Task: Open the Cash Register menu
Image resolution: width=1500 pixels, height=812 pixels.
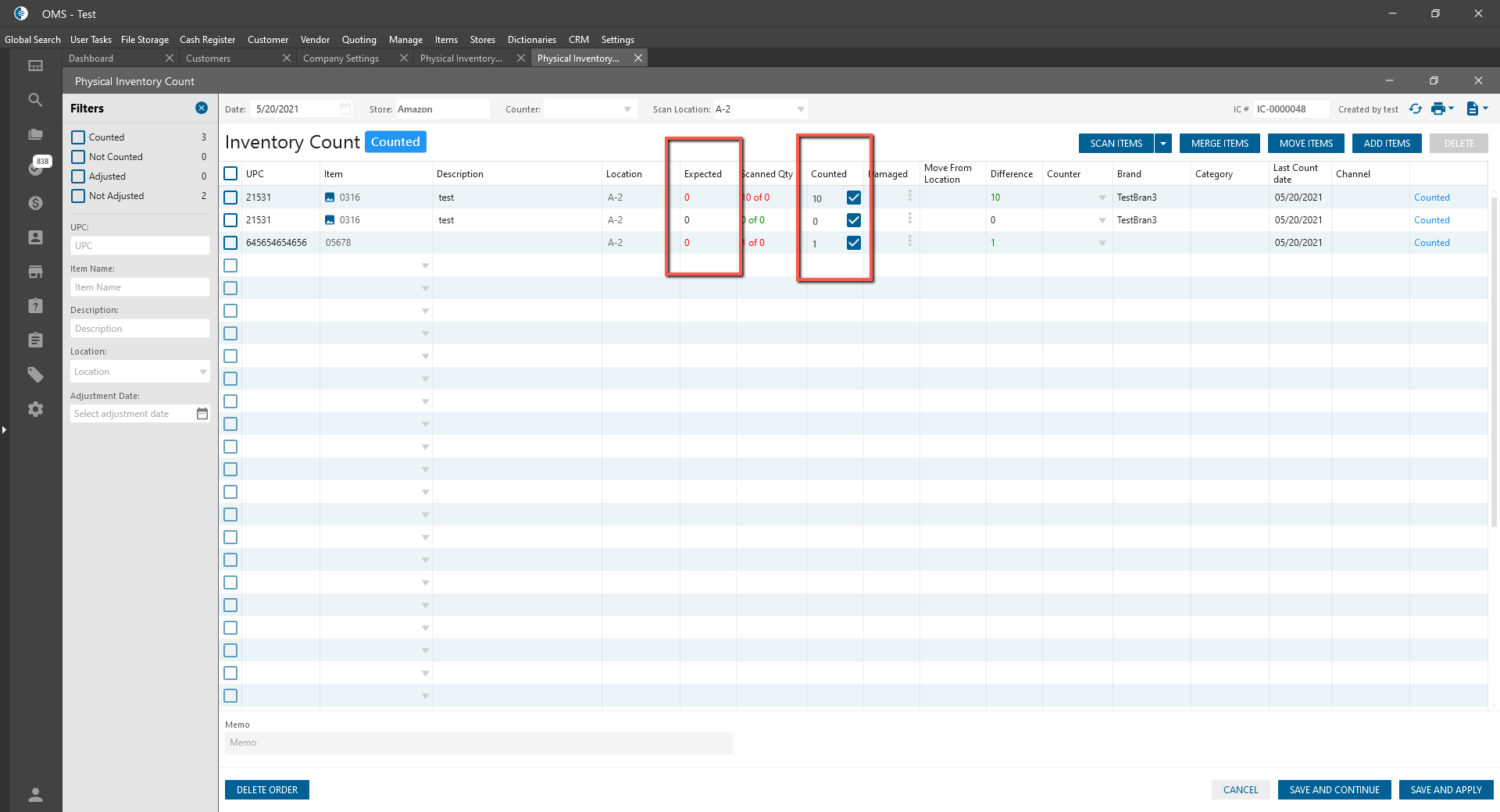Action: (x=207, y=40)
